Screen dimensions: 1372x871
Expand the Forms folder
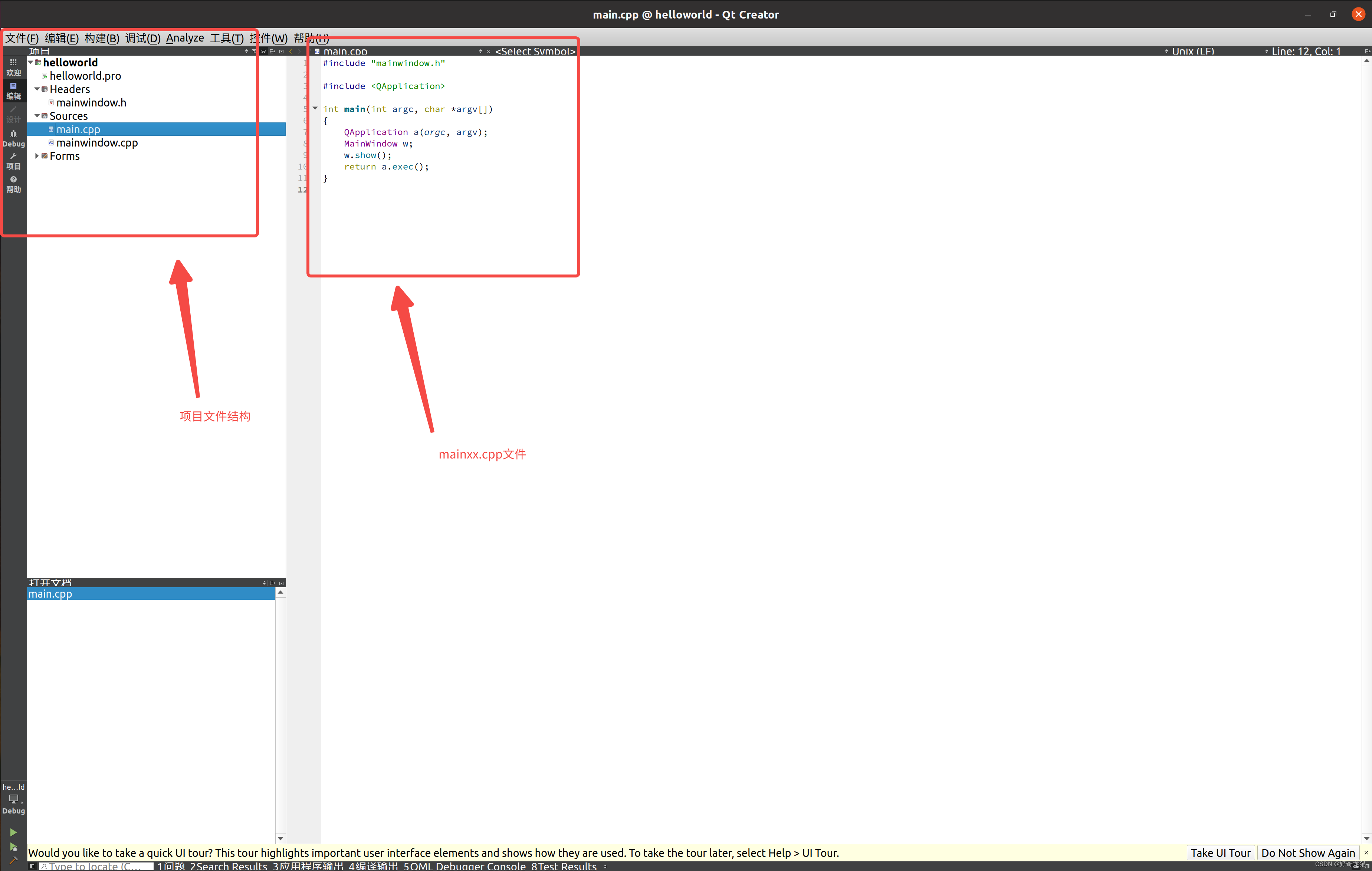[37, 156]
